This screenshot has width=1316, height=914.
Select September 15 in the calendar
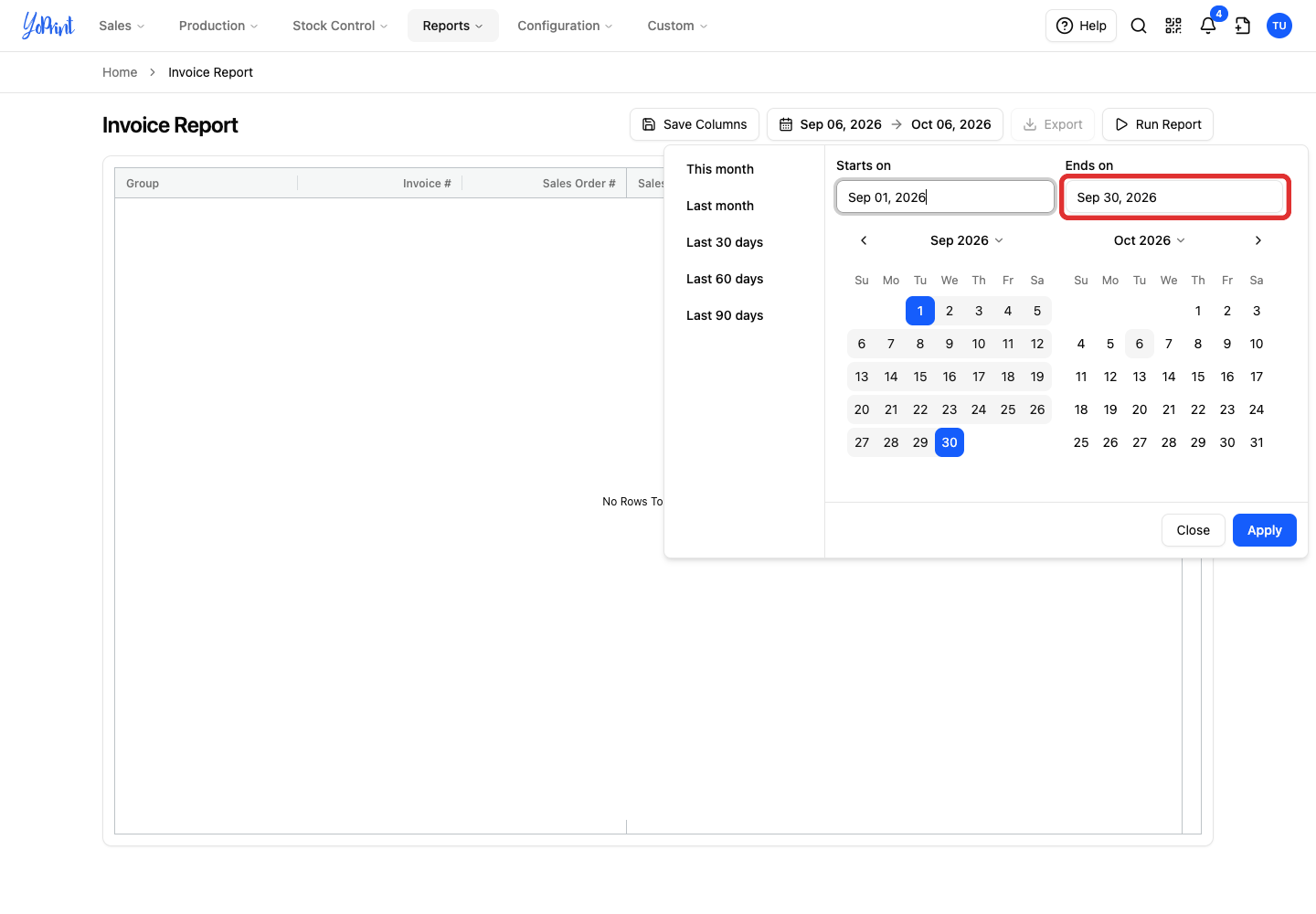pyautogui.click(x=920, y=377)
